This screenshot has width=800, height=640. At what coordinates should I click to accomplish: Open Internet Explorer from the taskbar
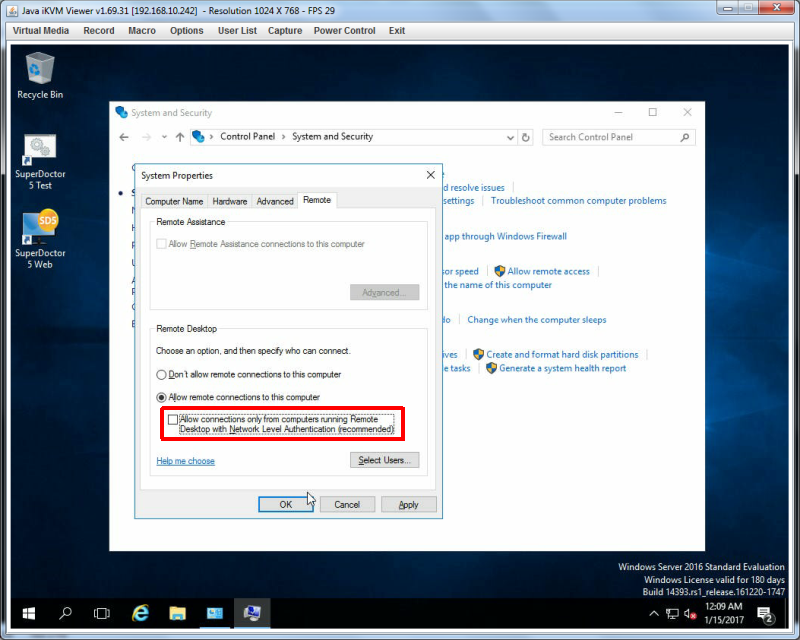(140, 613)
